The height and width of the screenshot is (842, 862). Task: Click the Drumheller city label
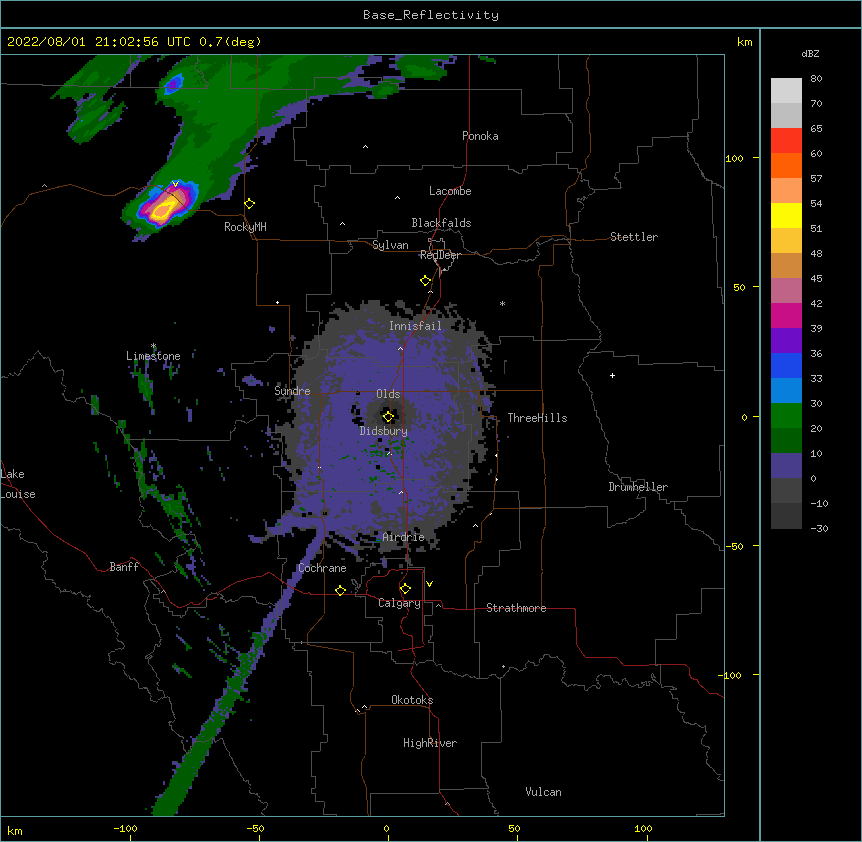coord(638,487)
